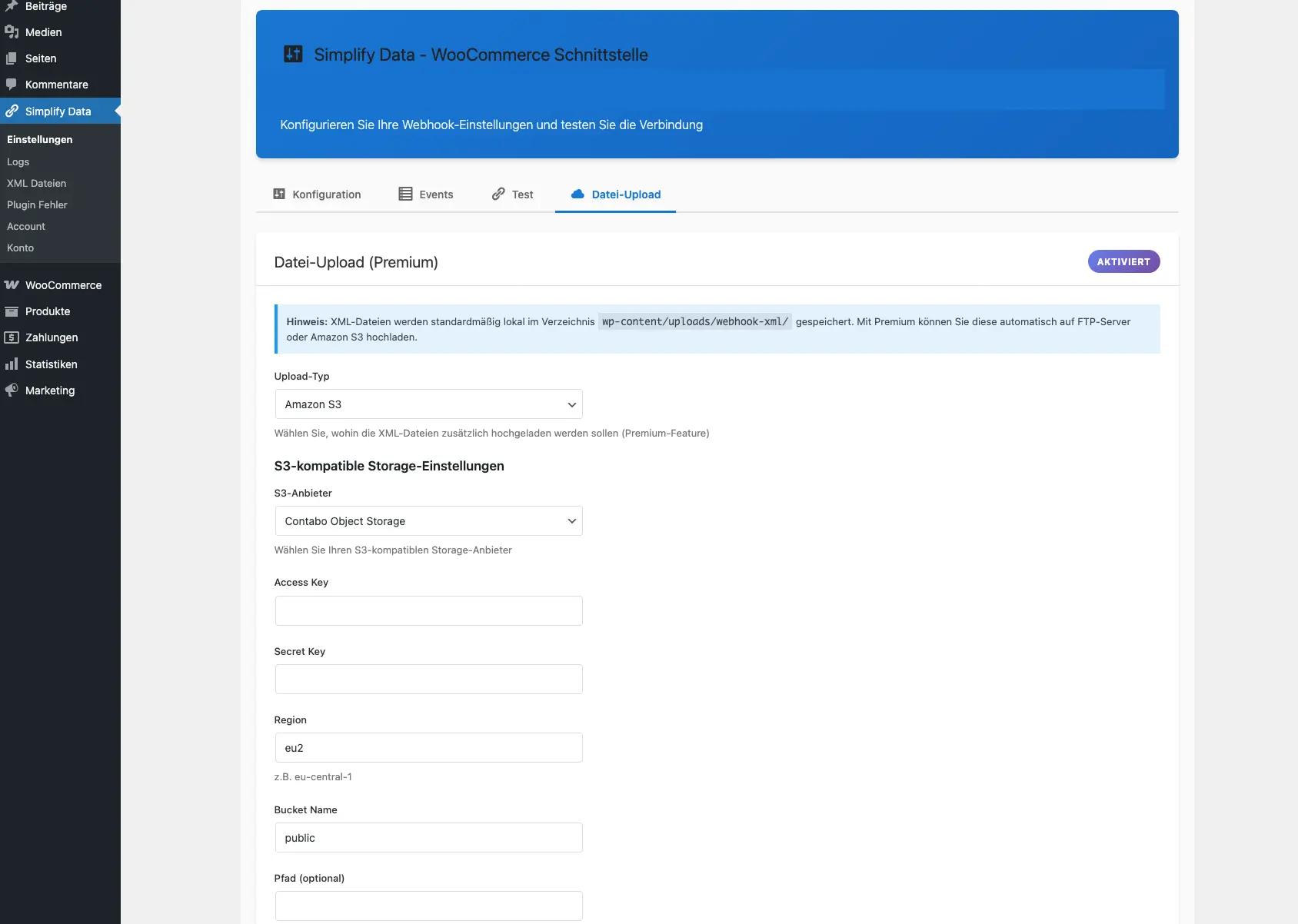Open Logs in the sidebar submenu

pyautogui.click(x=18, y=162)
